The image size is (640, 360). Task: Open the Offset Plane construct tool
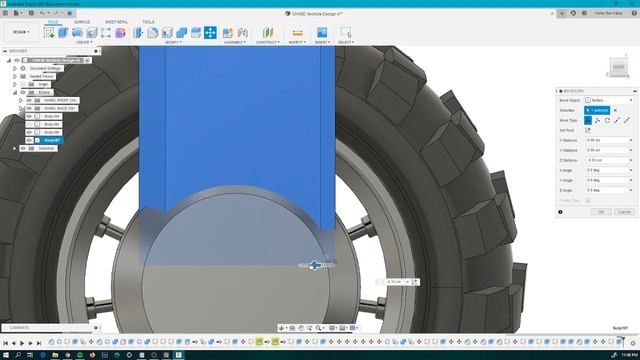(268, 33)
